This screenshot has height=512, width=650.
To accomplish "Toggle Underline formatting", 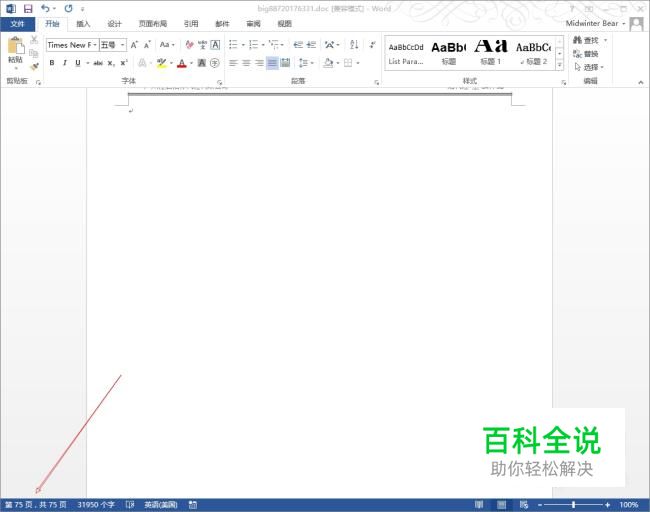I will click(x=77, y=62).
